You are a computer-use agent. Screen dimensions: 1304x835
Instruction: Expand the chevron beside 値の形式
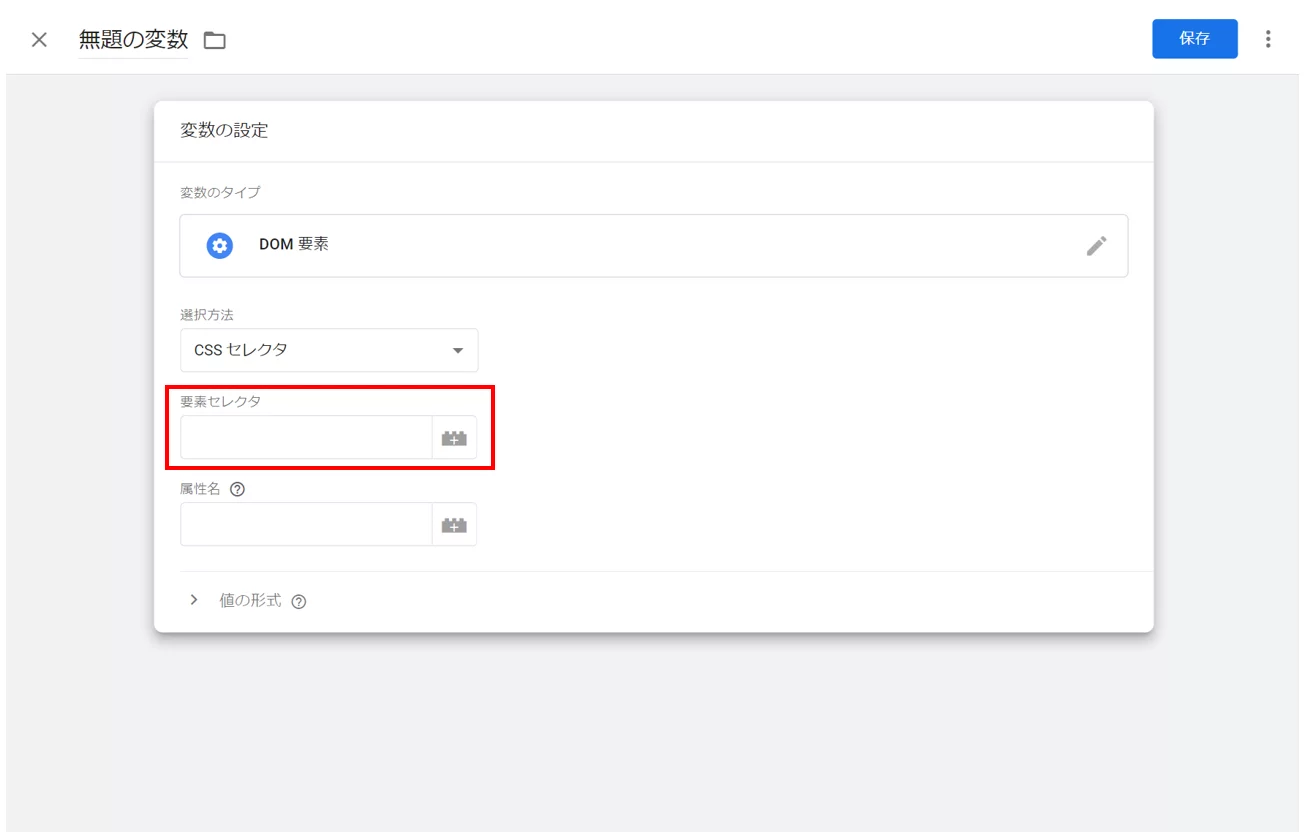click(194, 600)
